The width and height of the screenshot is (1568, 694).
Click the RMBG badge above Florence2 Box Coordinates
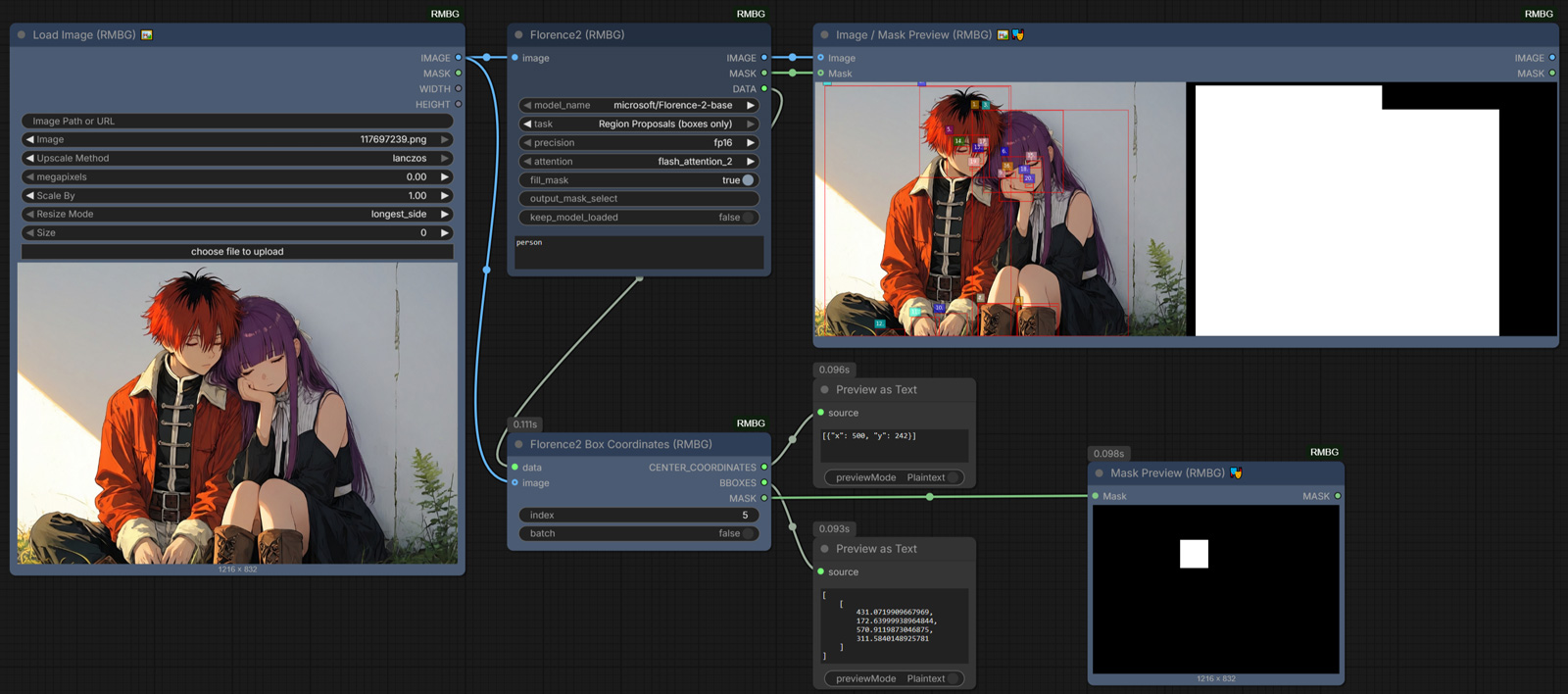[751, 423]
